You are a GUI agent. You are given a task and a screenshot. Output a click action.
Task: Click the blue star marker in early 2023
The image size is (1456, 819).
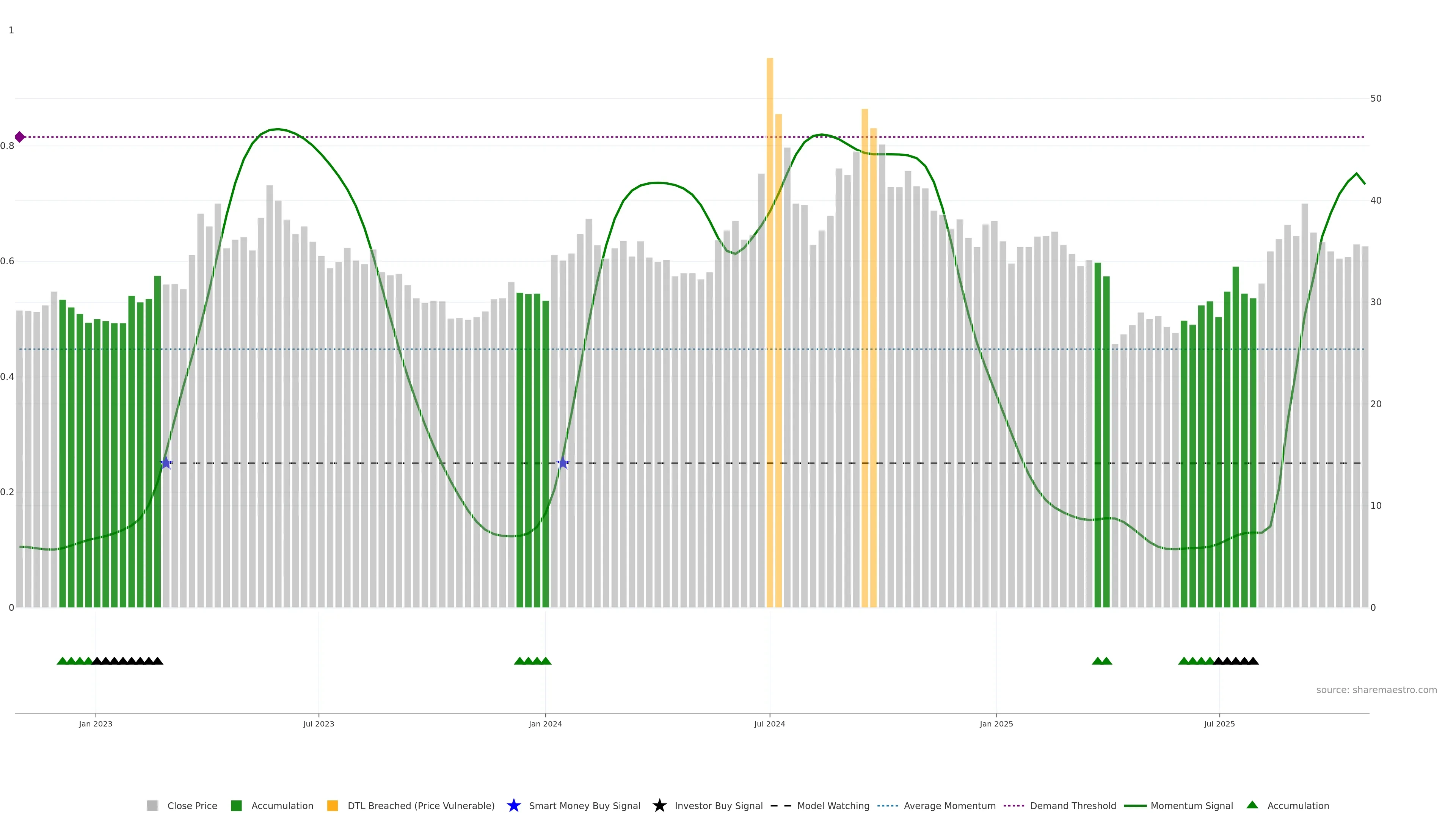tap(166, 463)
